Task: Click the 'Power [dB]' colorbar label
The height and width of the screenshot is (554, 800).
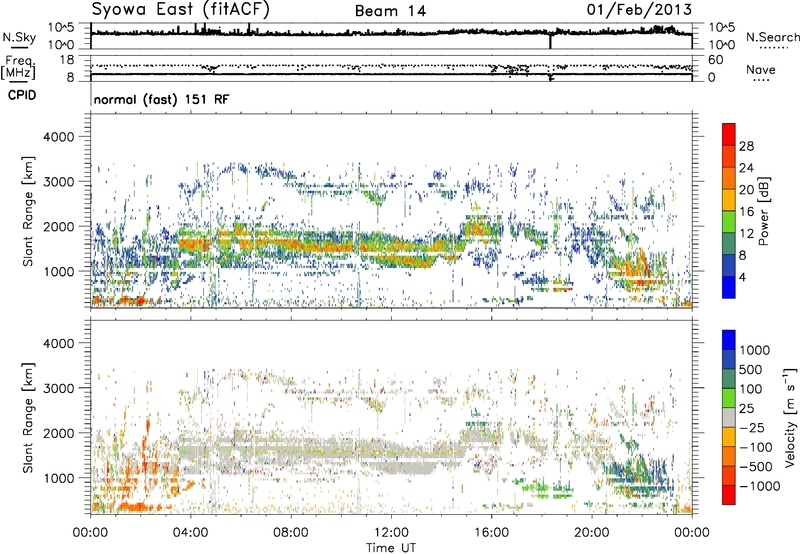Action: (x=763, y=211)
